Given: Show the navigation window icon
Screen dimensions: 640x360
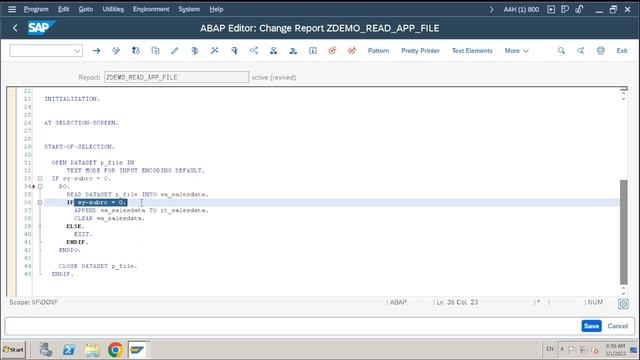Looking at the screenshot, I should pos(293,51).
